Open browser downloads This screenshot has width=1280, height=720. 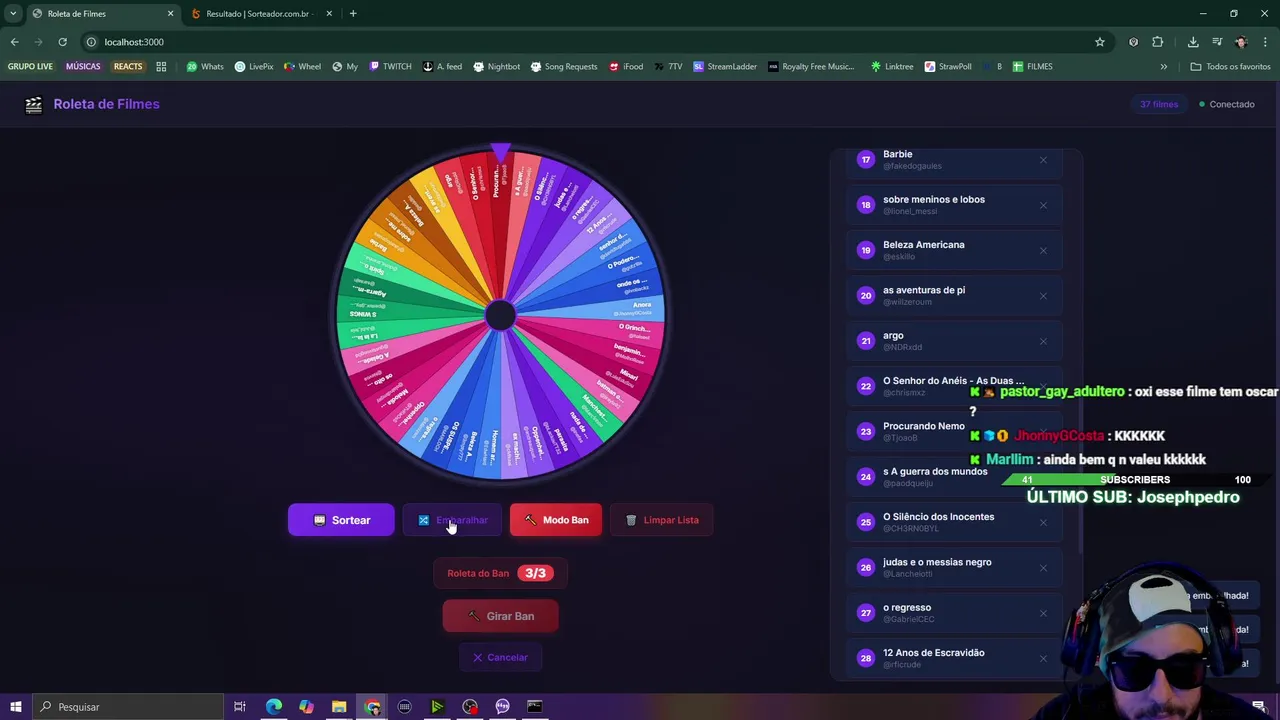click(1193, 42)
